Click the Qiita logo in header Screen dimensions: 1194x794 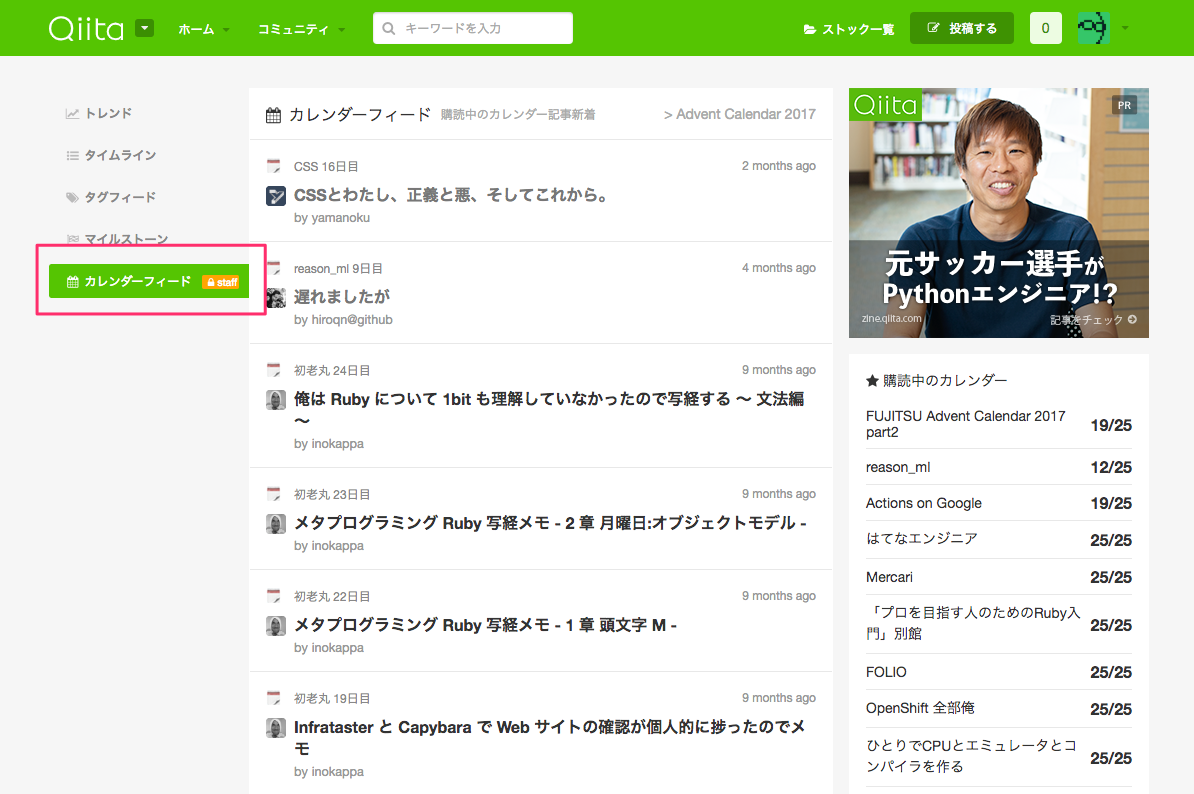click(86, 28)
